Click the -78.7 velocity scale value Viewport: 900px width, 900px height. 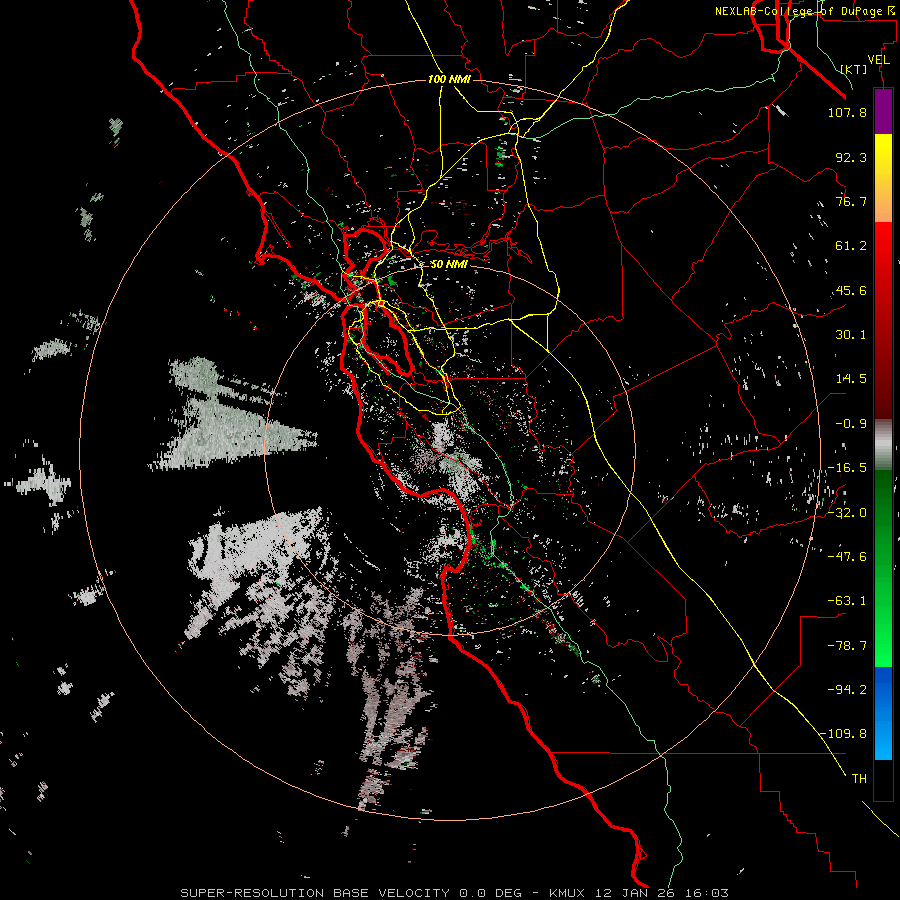847,646
